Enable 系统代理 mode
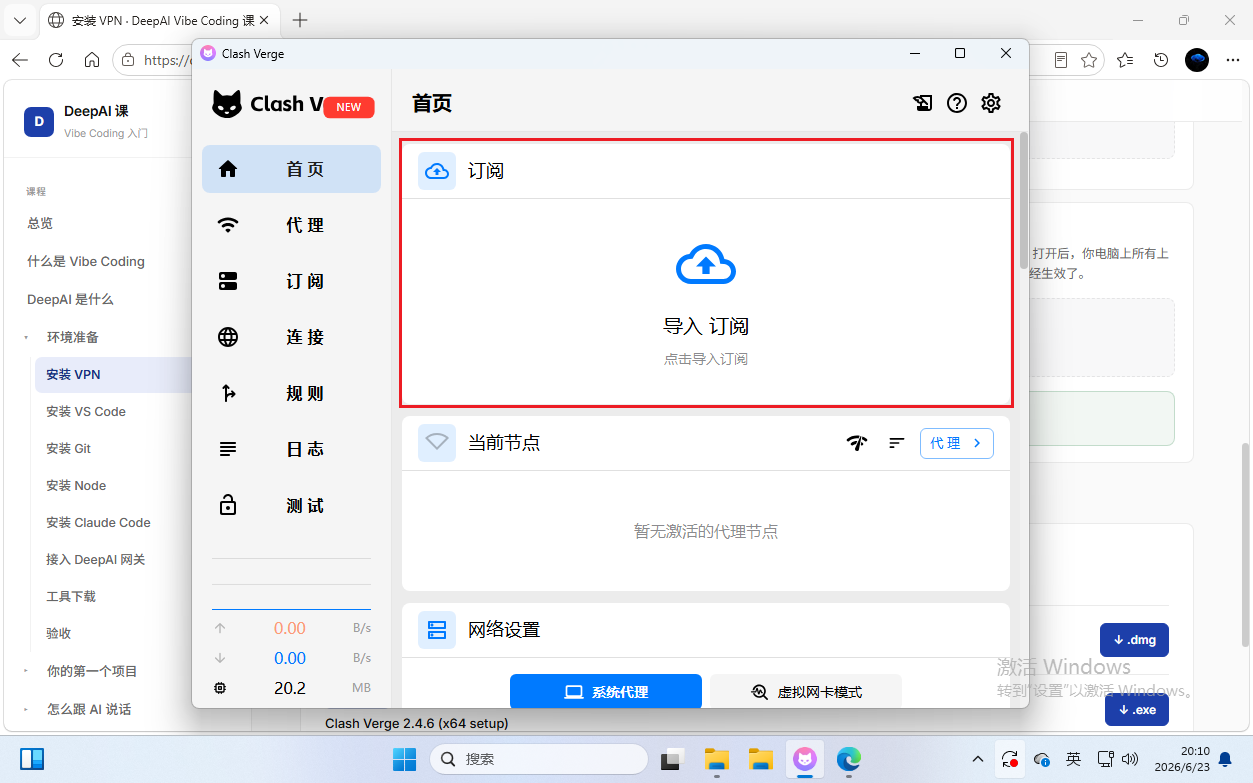The image size is (1253, 783). [x=606, y=691]
